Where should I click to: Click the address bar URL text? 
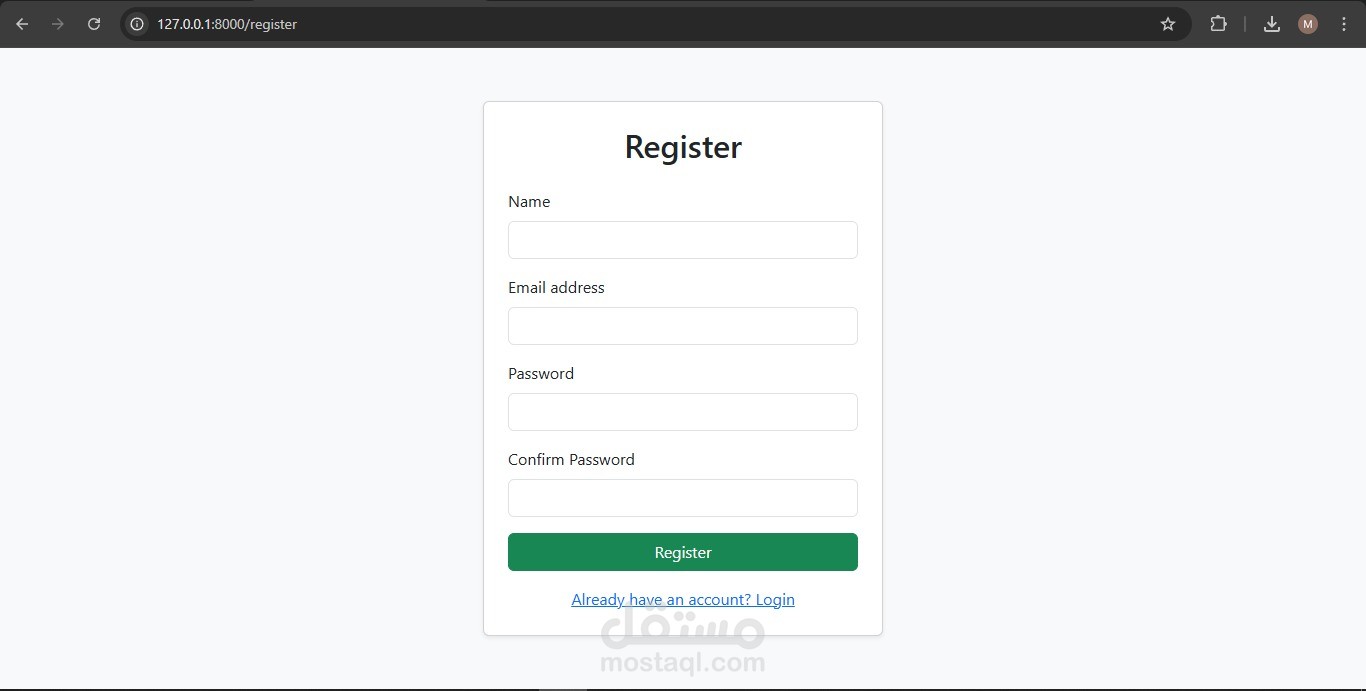tap(227, 24)
